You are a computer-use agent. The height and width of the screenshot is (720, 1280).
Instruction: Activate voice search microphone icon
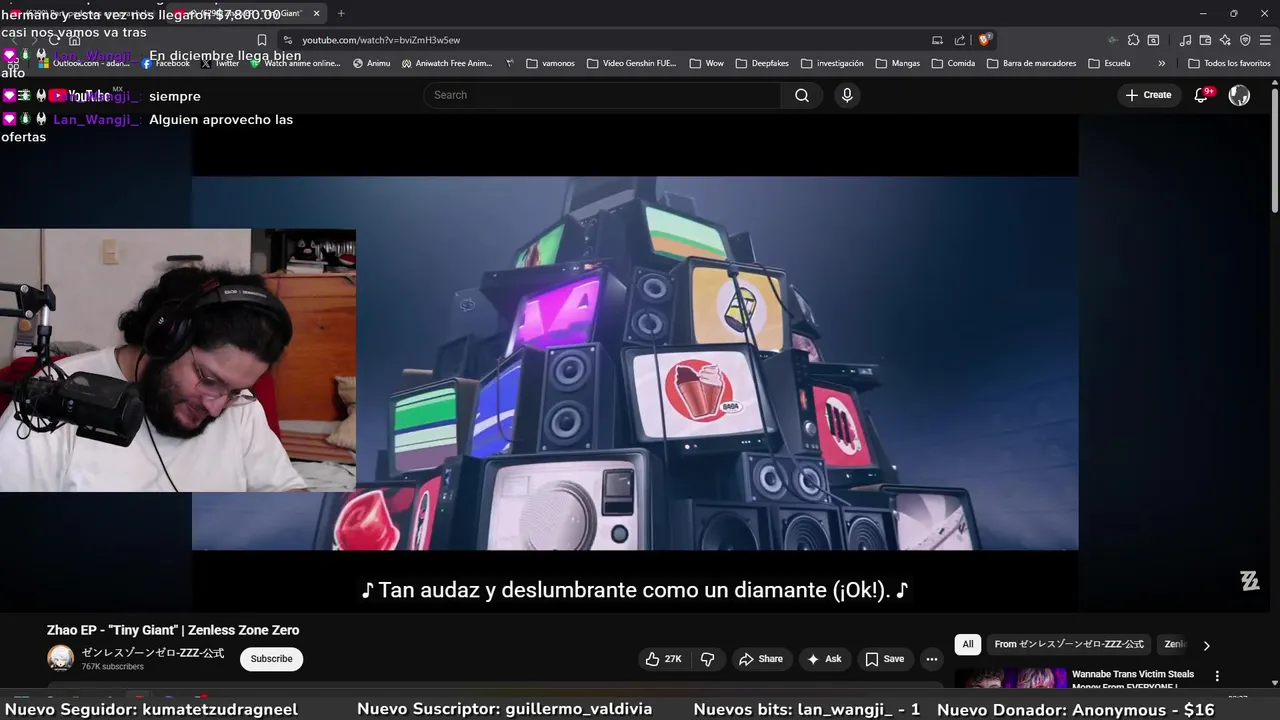[x=847, y=95]
